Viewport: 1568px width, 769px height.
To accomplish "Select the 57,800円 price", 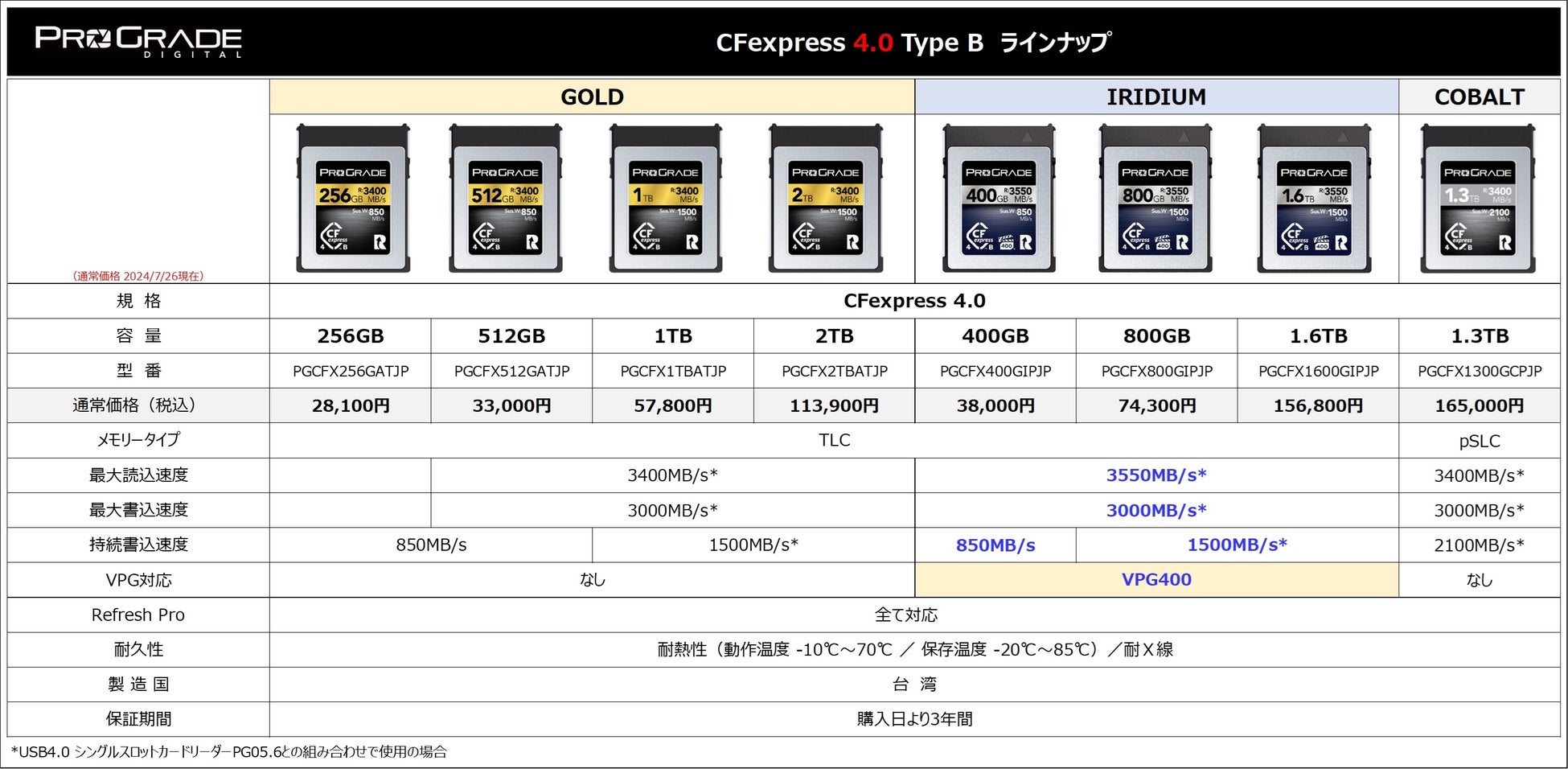I will 673,405.
